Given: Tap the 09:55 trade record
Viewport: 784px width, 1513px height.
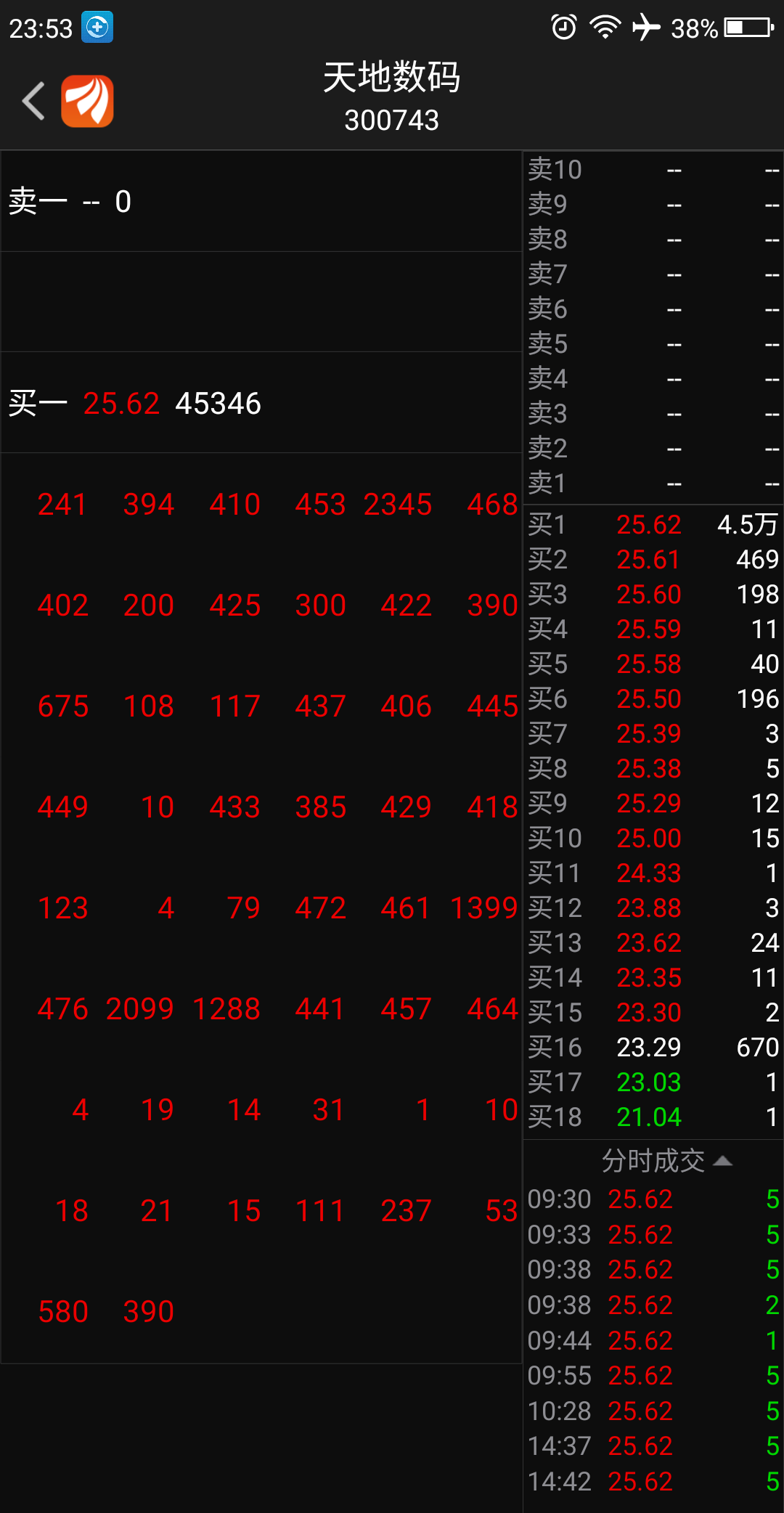Looking at the screenshot, I should tap(653, 1375).
